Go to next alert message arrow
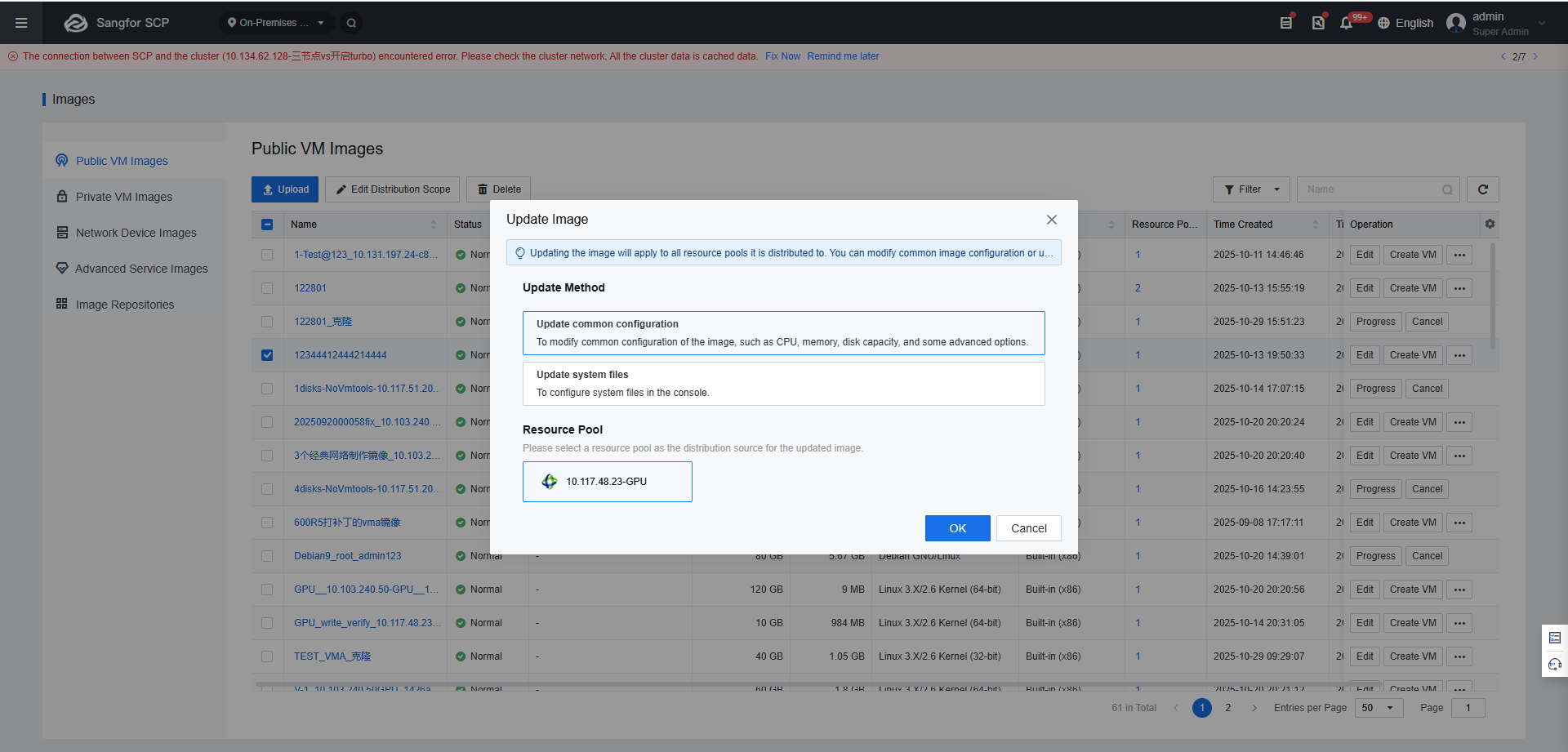Image resolution: width=1568 pixels, height=752 pixels. [1535, 56]
